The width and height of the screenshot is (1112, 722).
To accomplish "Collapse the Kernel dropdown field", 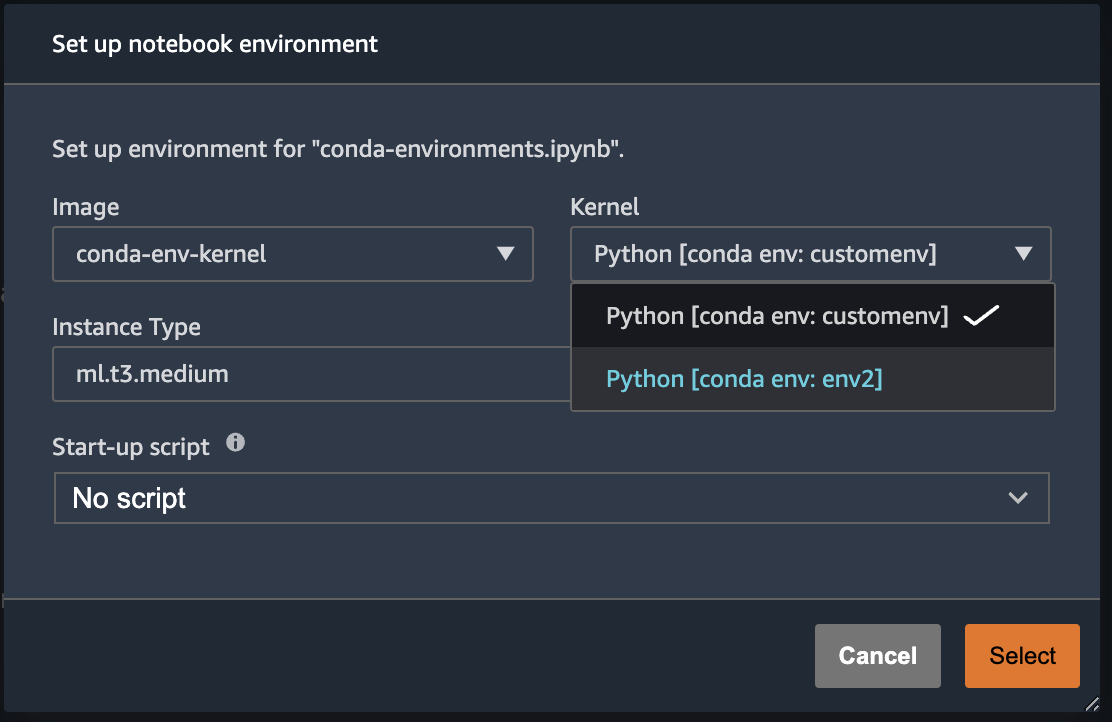I will click(x=810, y=254).
